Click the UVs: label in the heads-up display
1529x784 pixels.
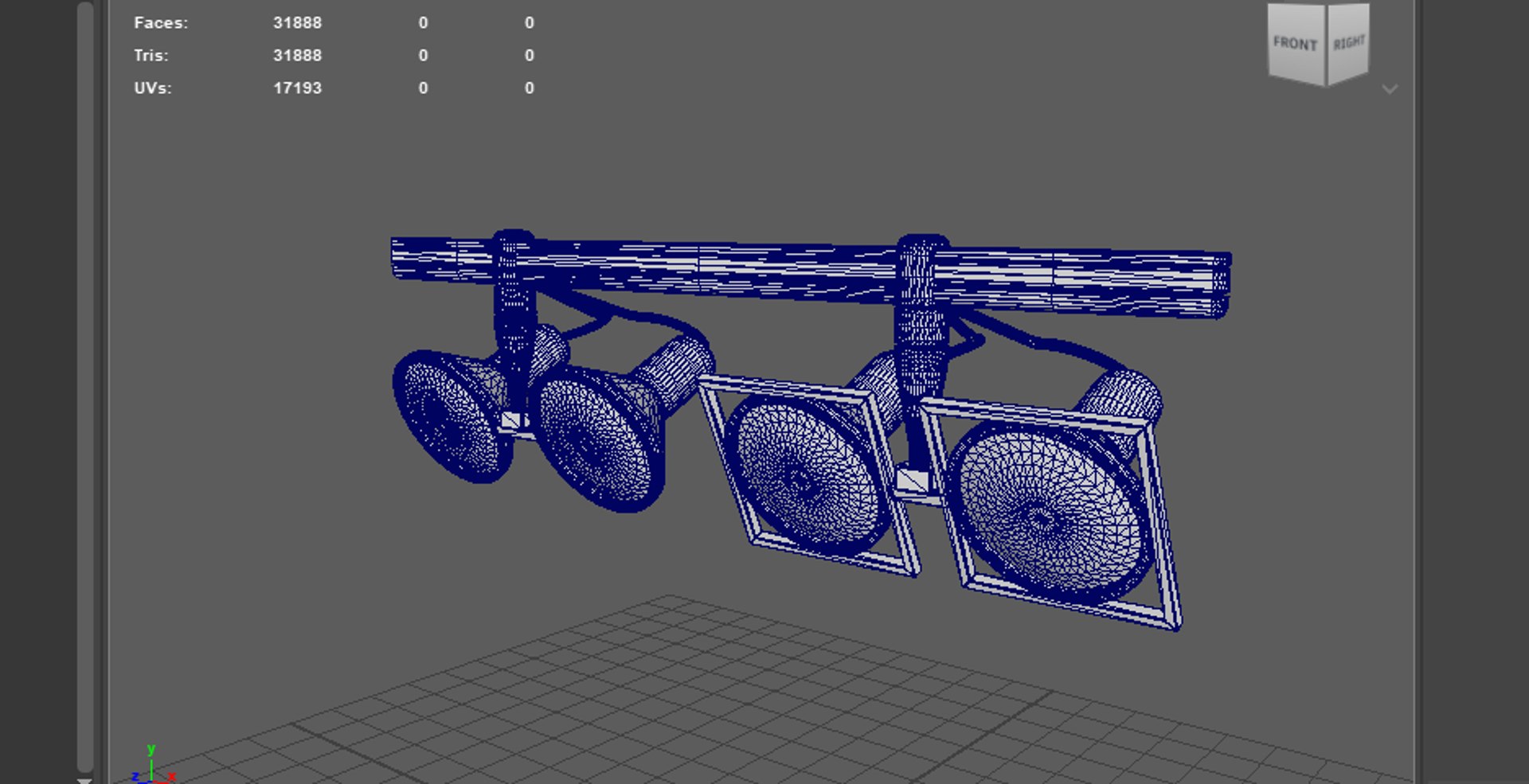click(152, 88)
